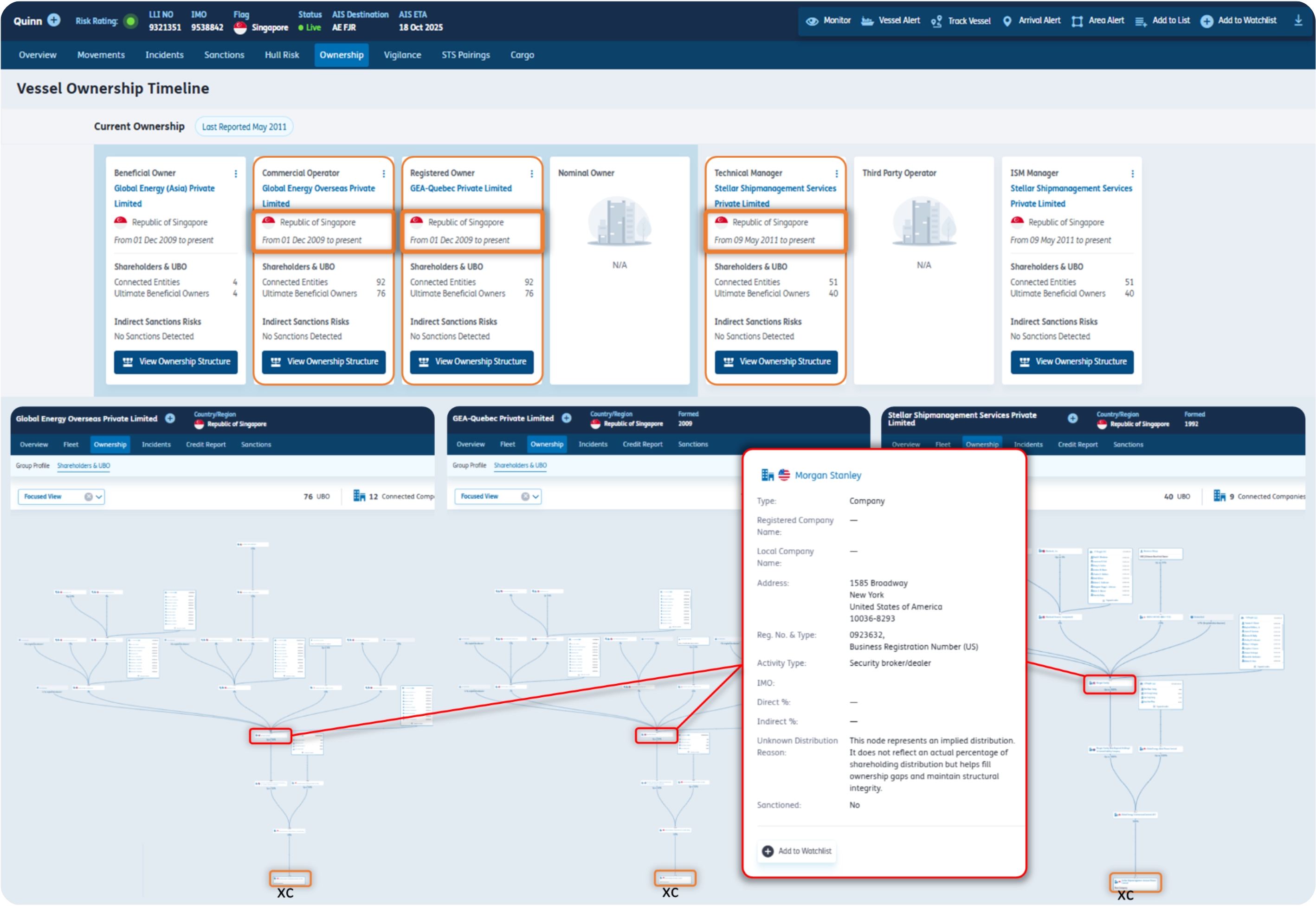
Task: Click plus icon beside GEA-Quebec Private Limited
Action: 566,418
